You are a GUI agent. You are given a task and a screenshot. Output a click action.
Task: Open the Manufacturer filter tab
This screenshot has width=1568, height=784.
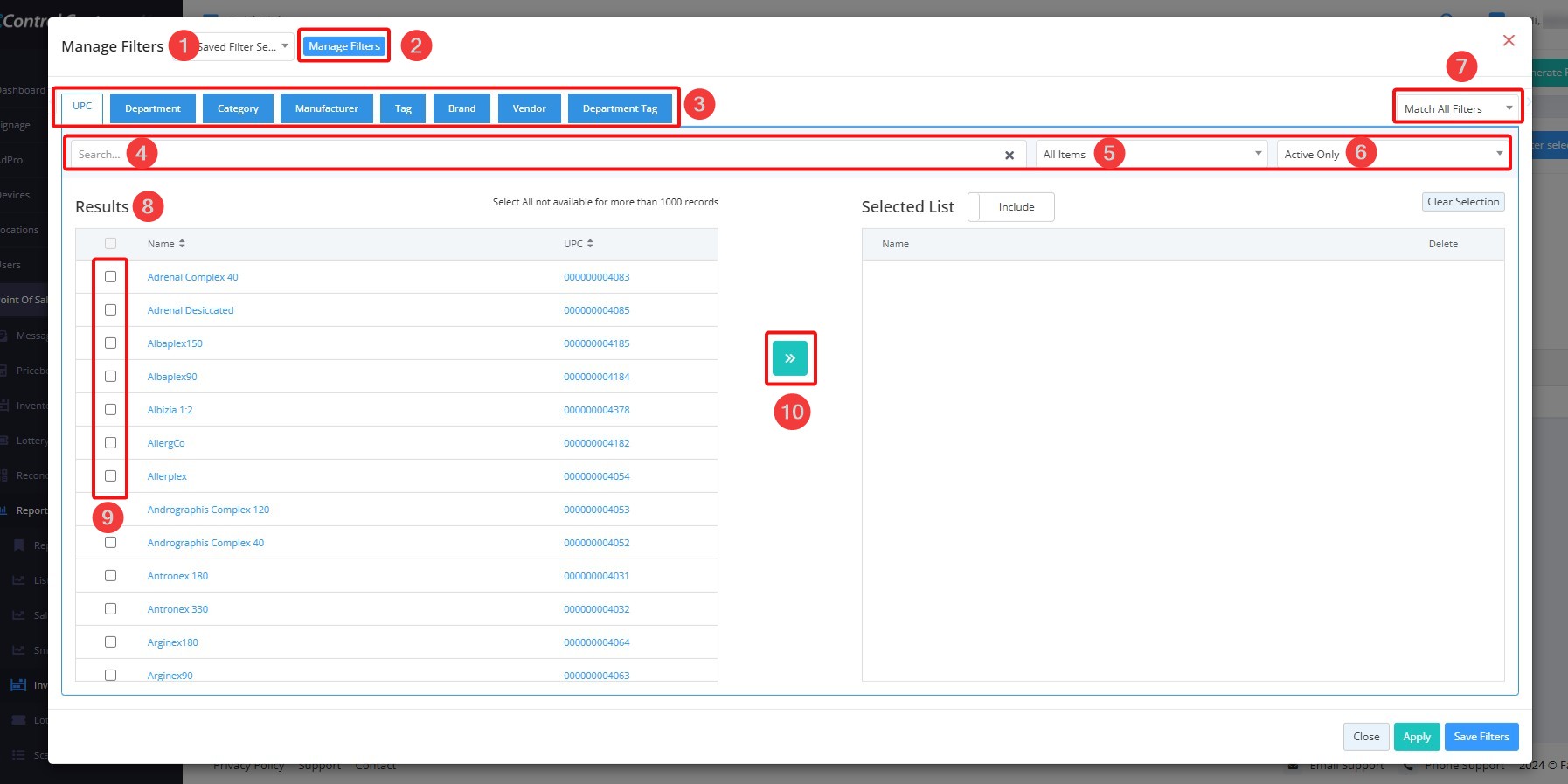click(327, 108)
